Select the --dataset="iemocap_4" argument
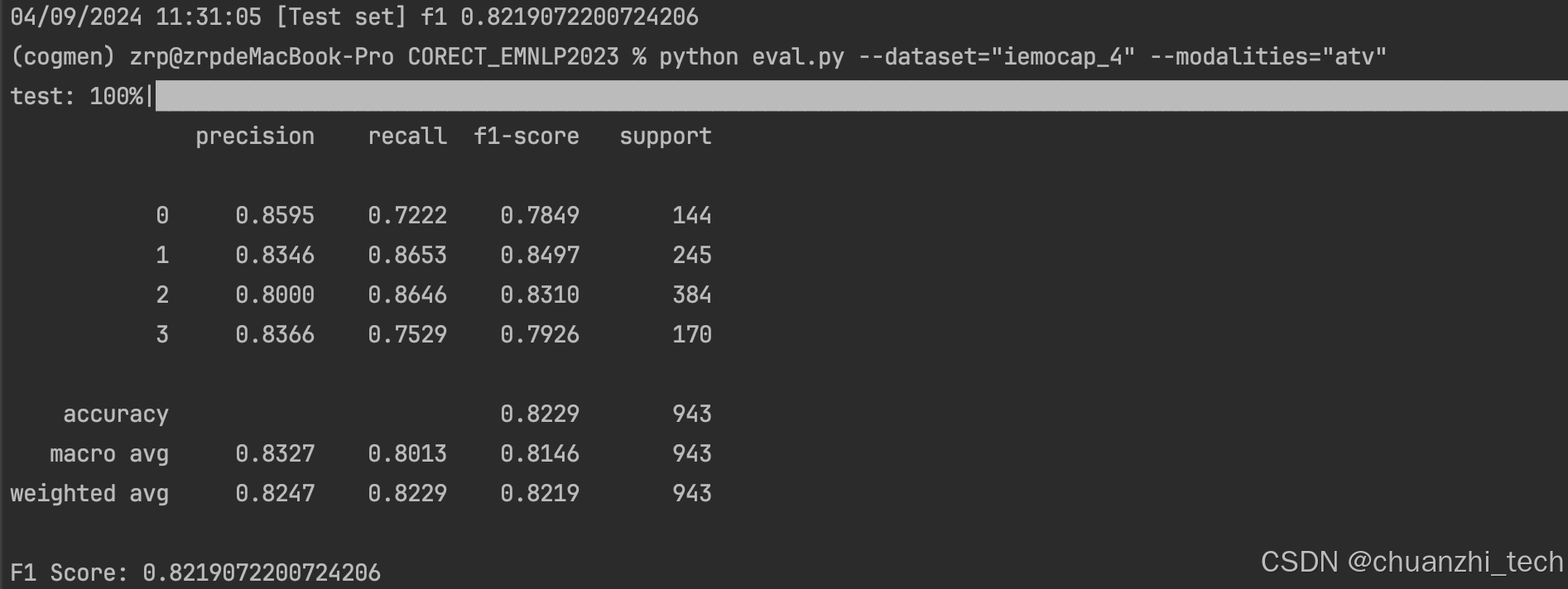1568x589 pixels. (996, 56)
